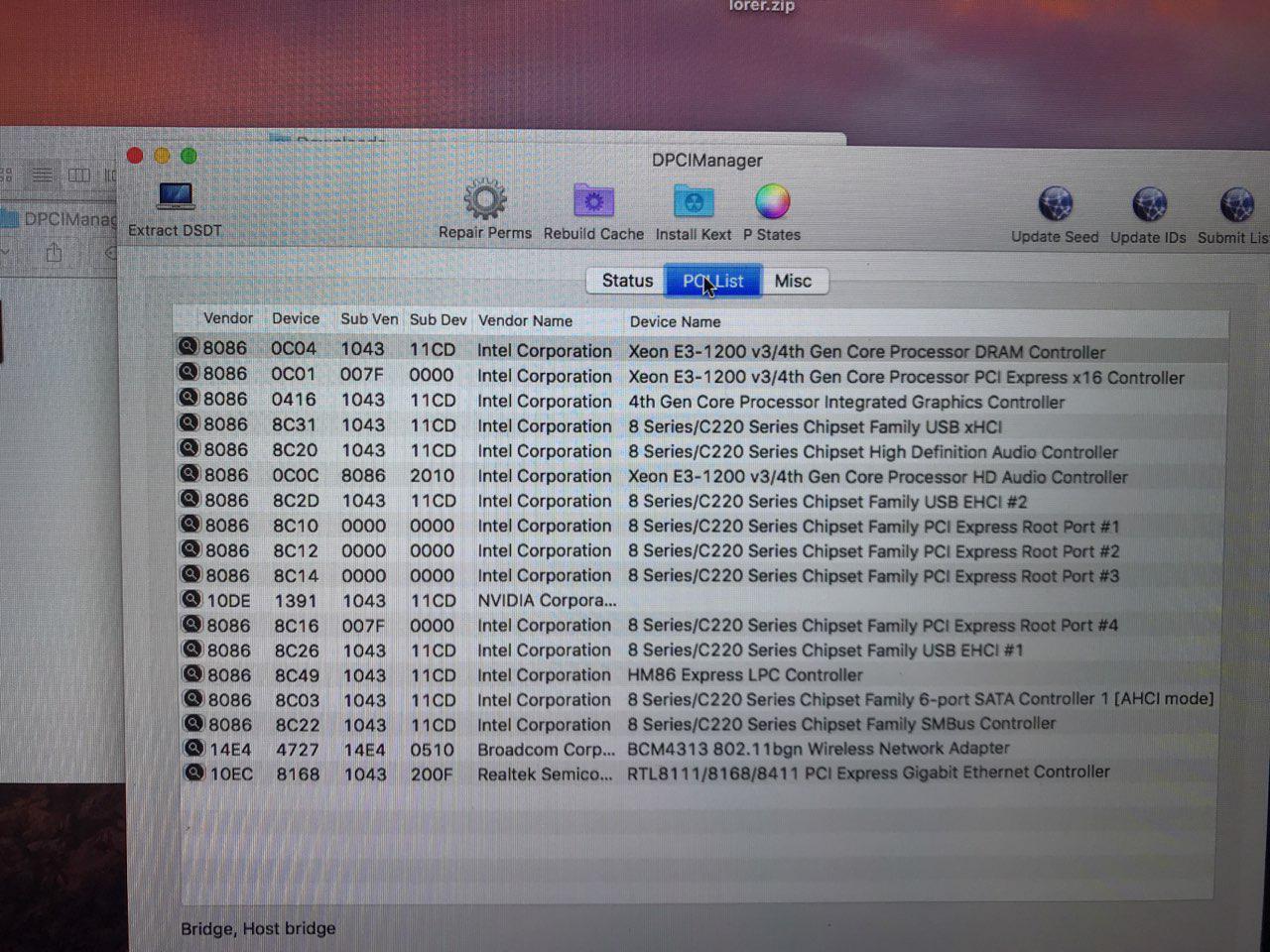Click the magnifier icon on the 8C49 row
Viewport: 1270px width, 952px height.
[x=192, y=673]
